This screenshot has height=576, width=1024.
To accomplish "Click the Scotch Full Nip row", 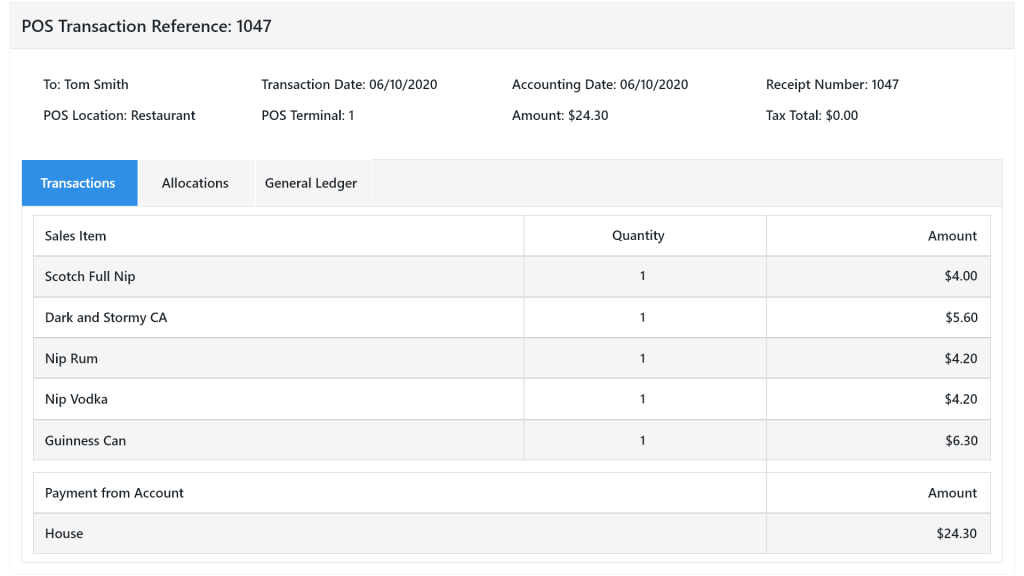I will click(x=90, y=276).
